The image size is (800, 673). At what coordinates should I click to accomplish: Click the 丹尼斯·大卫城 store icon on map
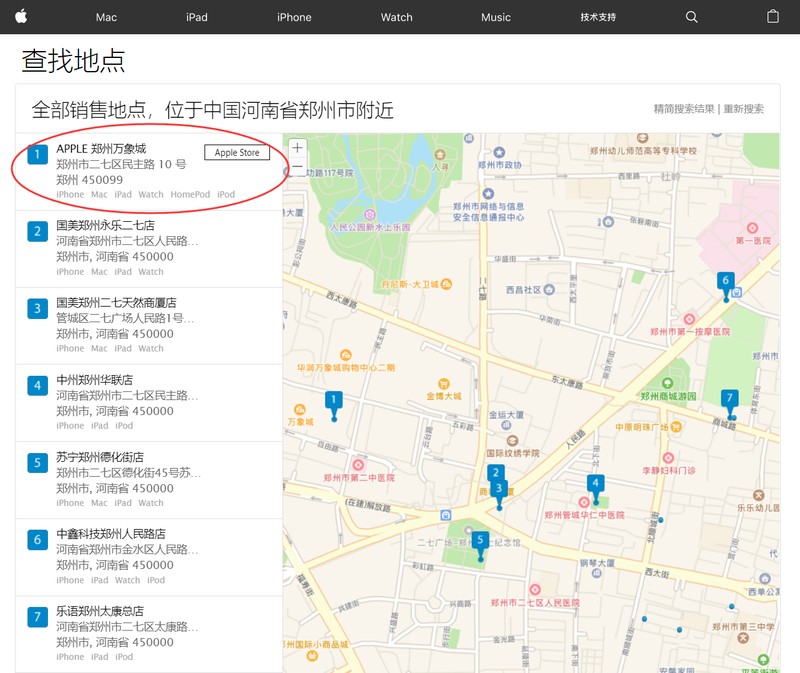pos(446,284)
